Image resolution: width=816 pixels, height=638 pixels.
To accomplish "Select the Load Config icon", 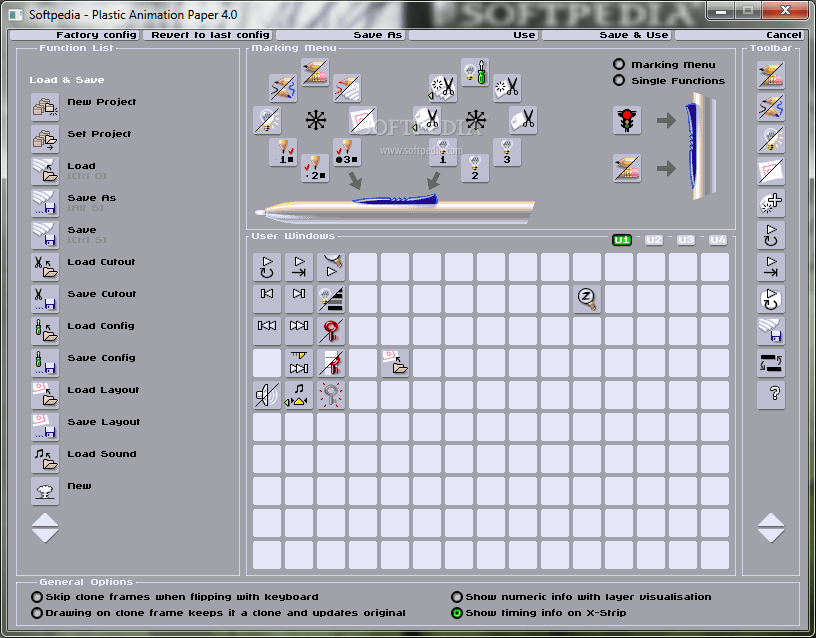I will (x=45, y=331).
